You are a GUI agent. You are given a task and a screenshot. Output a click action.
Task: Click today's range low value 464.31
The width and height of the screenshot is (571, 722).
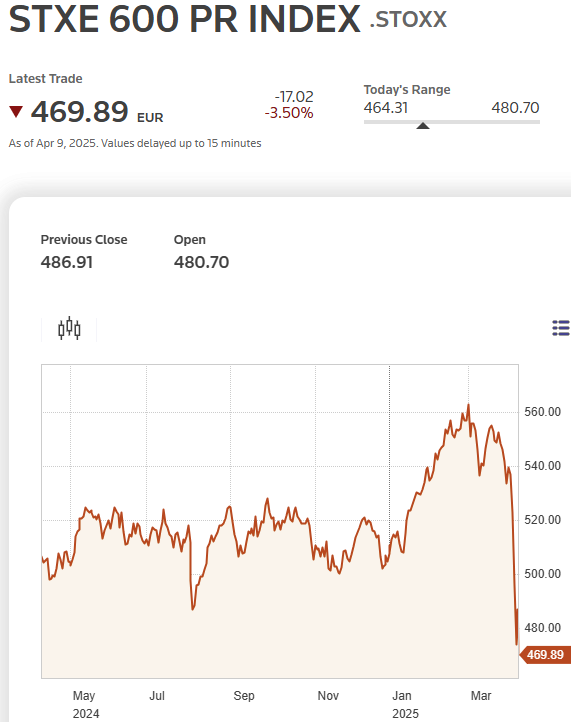(386, 108)
